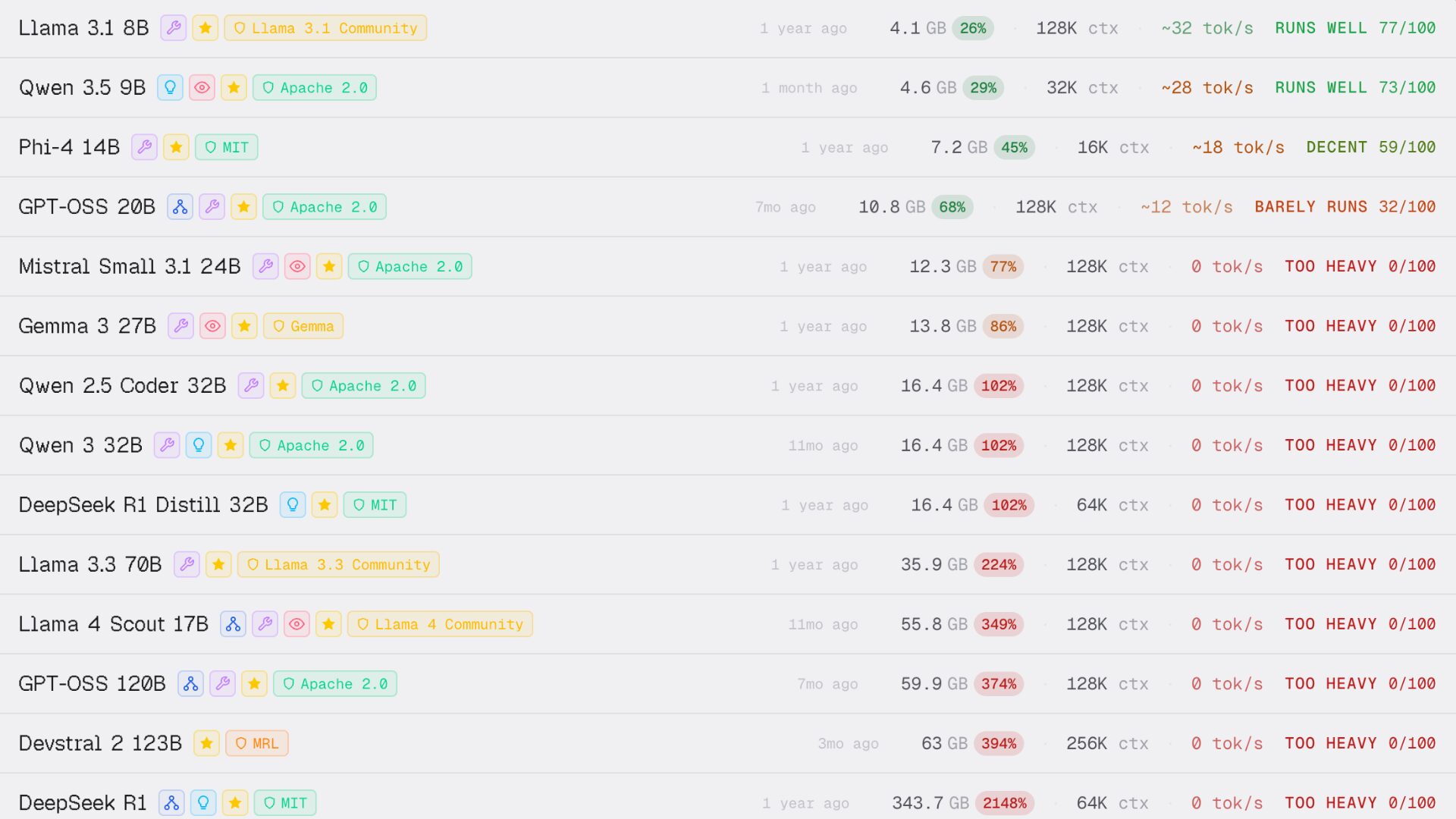Click the star icon next to Phi-4 14B

pos(176,147)
